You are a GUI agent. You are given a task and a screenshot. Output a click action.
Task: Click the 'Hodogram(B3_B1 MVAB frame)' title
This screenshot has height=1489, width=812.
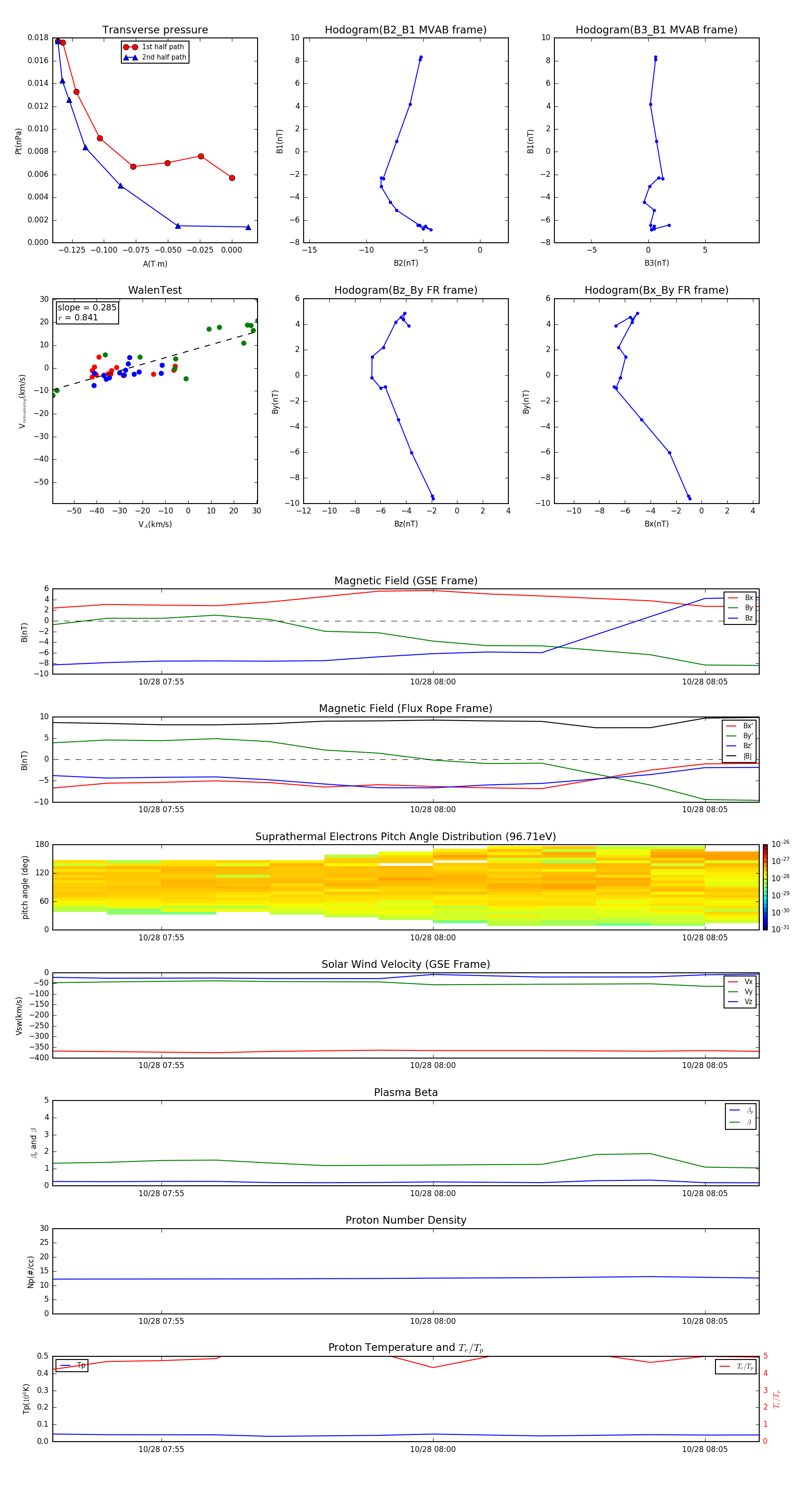[656, 29]
